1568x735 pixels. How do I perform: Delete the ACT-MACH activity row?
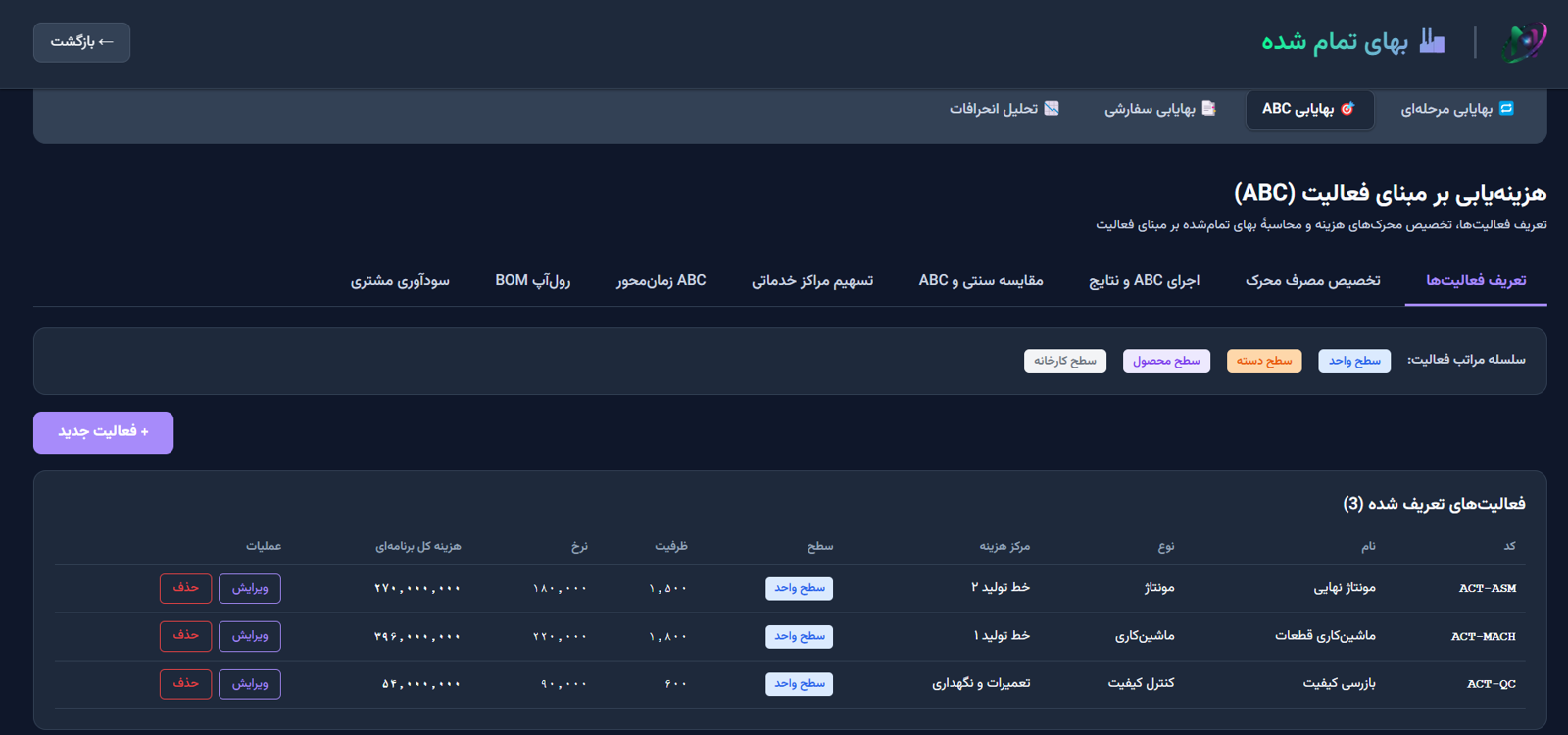(x=185, y=636)
